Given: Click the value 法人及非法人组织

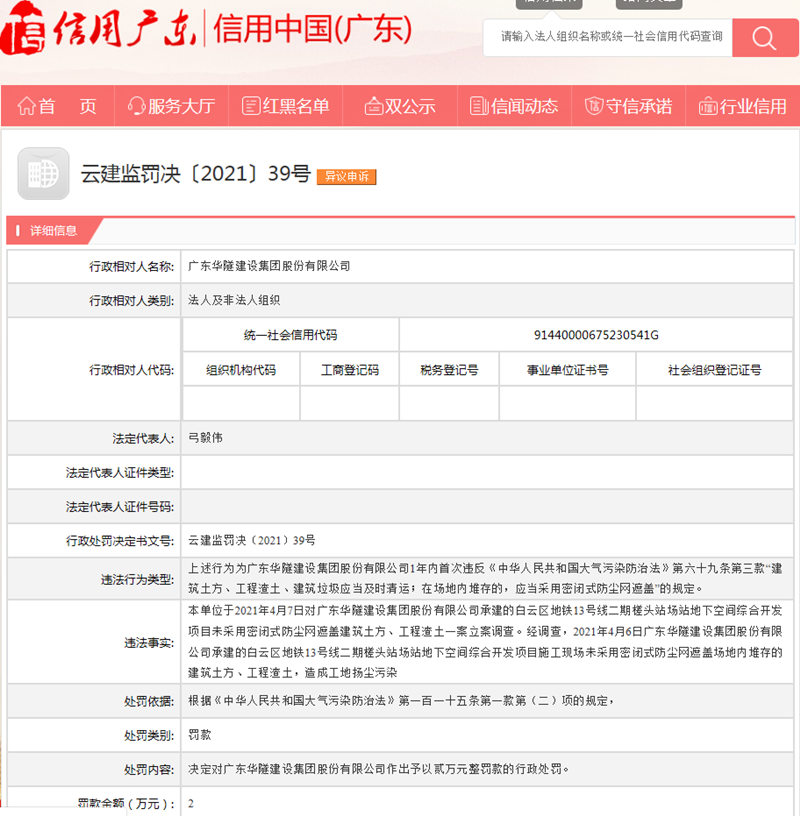Looking at the screenshot, I should (234, 300).
